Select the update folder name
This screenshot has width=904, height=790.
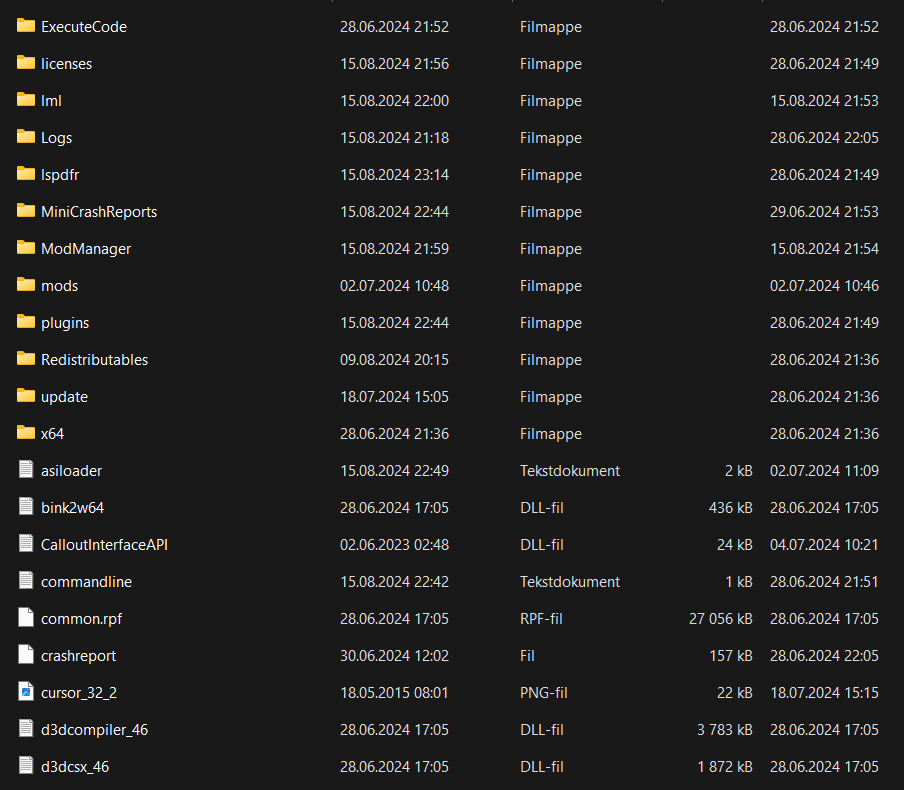coord(64,397)
